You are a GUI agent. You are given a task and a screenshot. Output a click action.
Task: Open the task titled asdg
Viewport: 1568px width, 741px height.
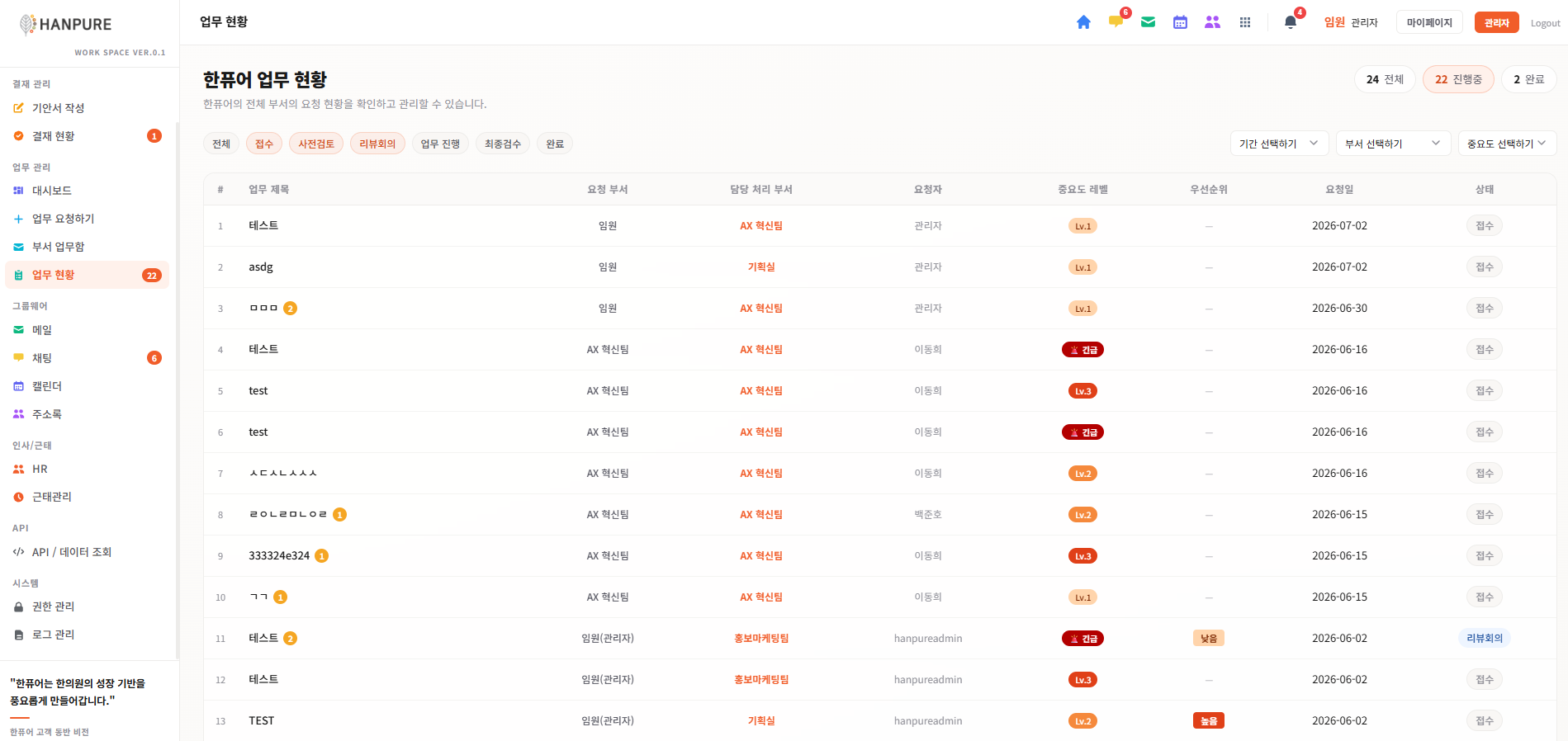coord(261,267)
